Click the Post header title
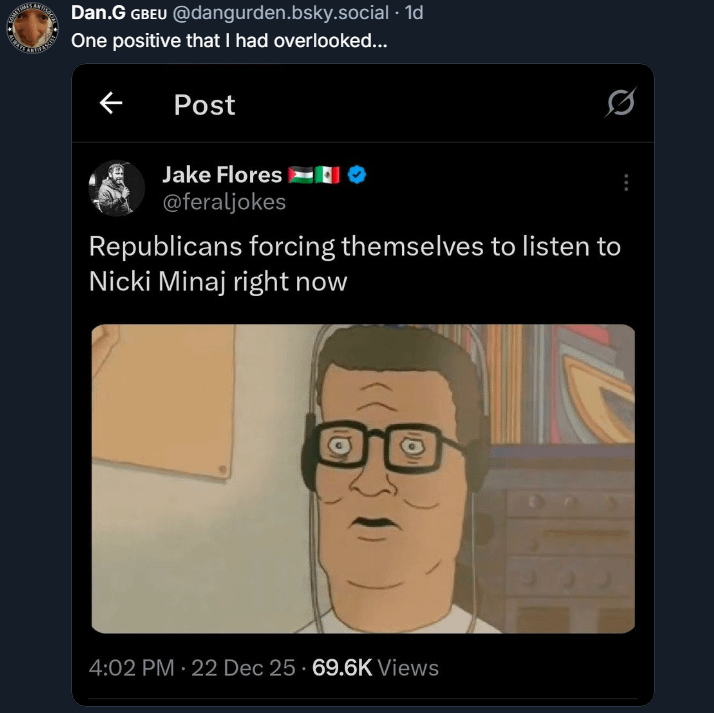 [204, 104]
